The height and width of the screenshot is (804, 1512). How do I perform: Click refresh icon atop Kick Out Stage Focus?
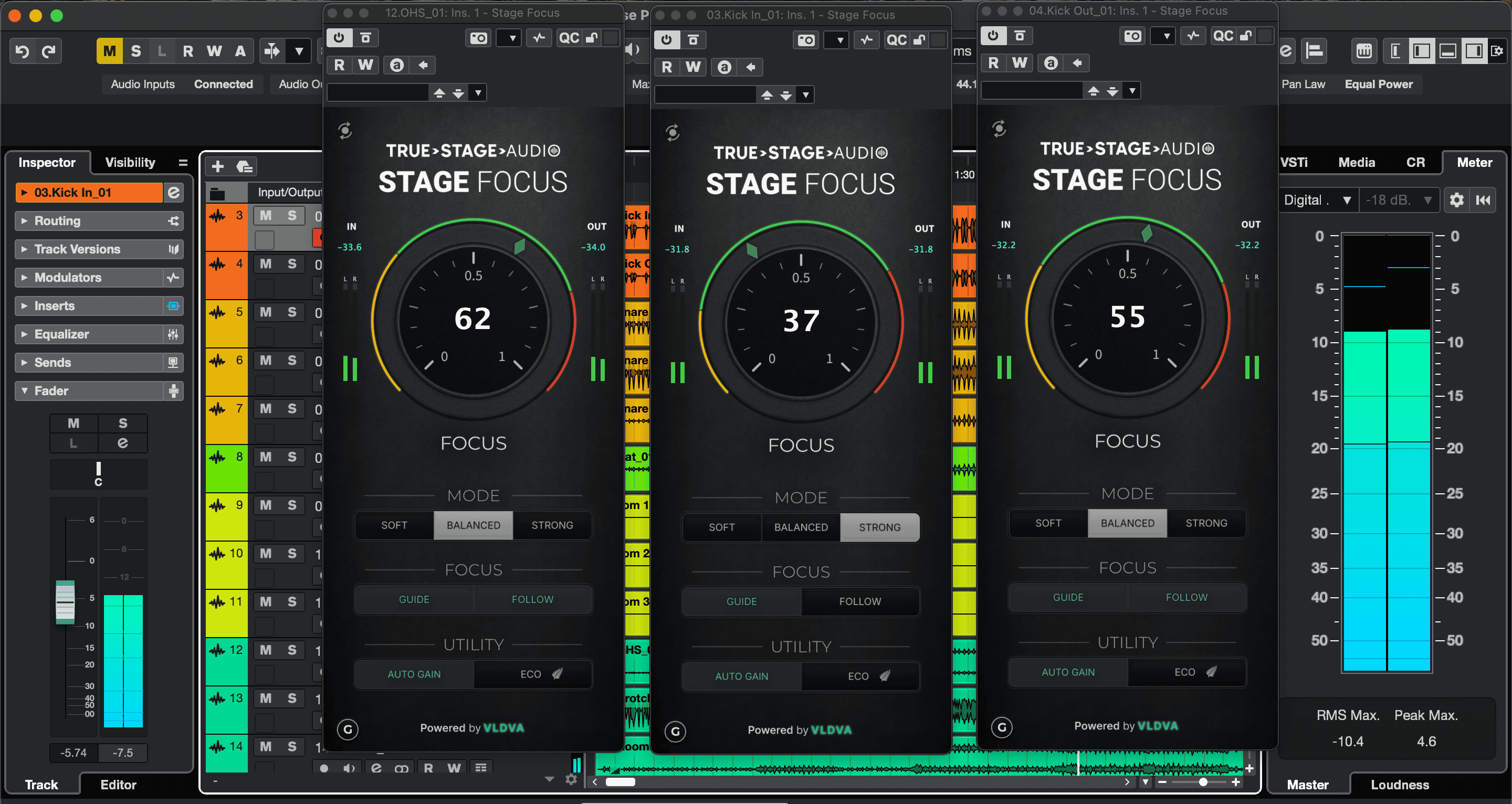[999, 129]
